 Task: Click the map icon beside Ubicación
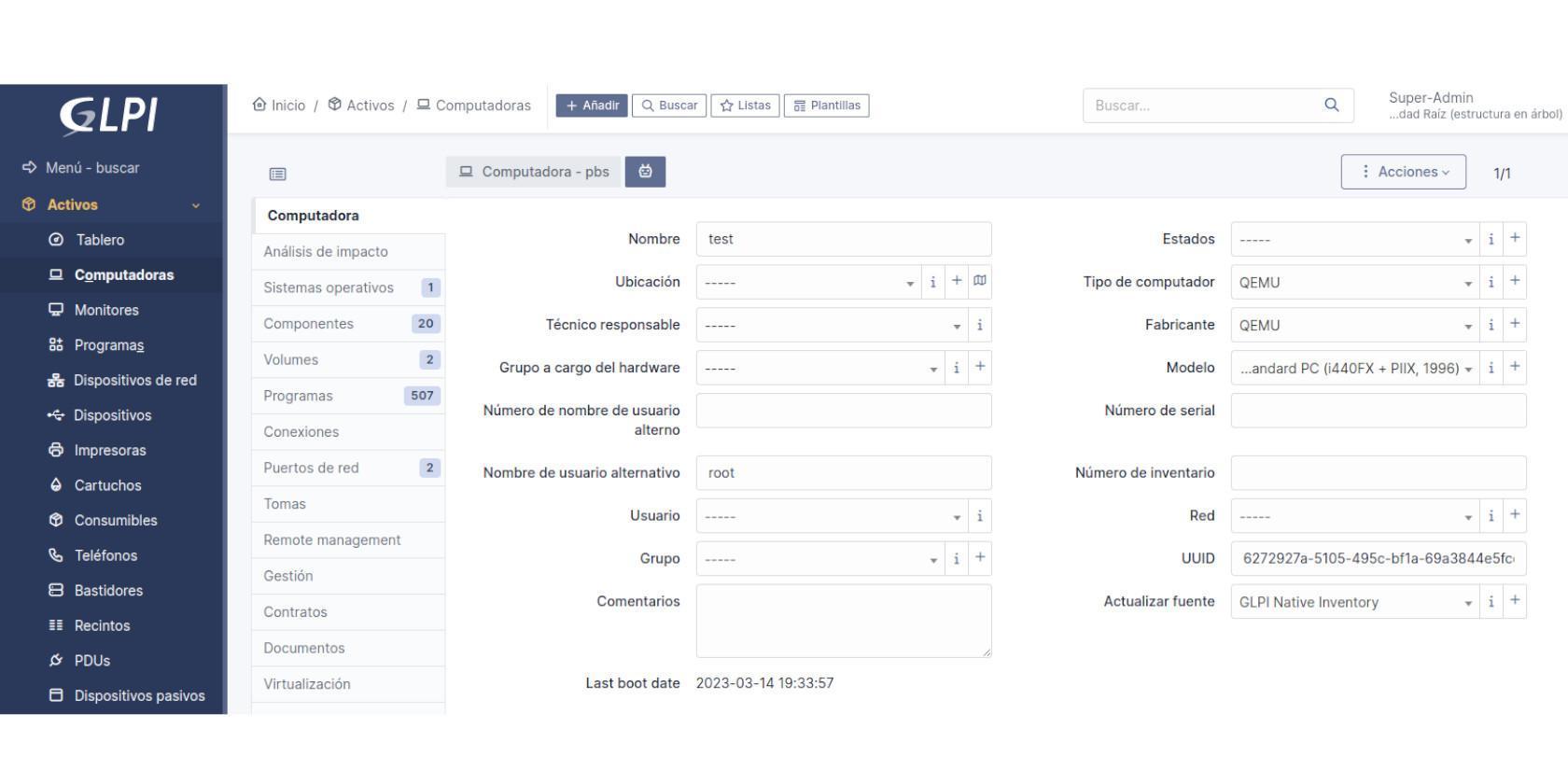(x=980, y=281)
